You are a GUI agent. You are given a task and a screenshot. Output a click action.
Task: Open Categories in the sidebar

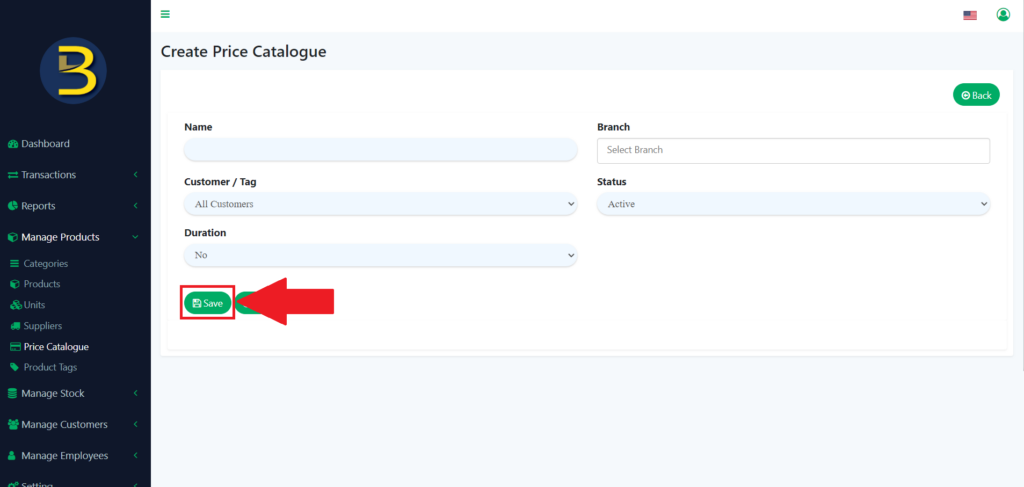(45, 264)
